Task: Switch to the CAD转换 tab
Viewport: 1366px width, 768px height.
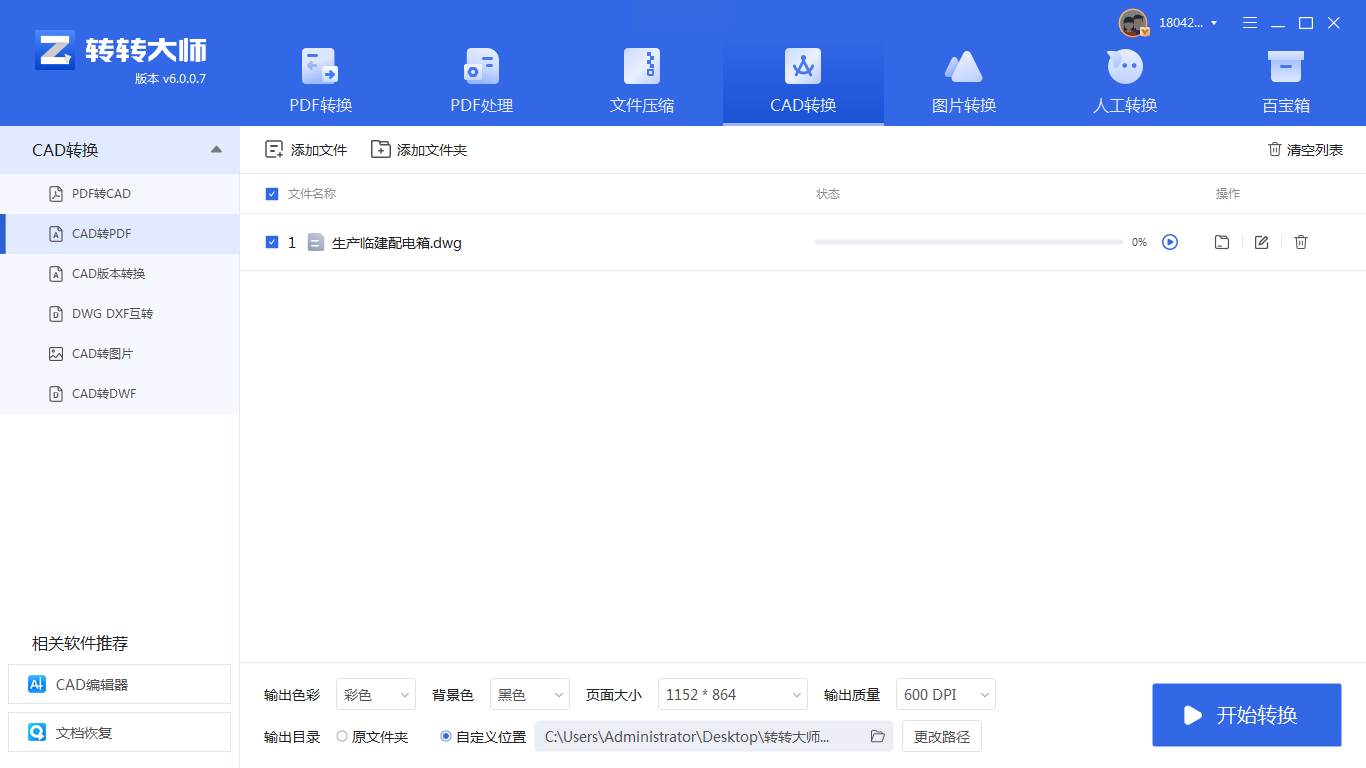Action: 803,81
